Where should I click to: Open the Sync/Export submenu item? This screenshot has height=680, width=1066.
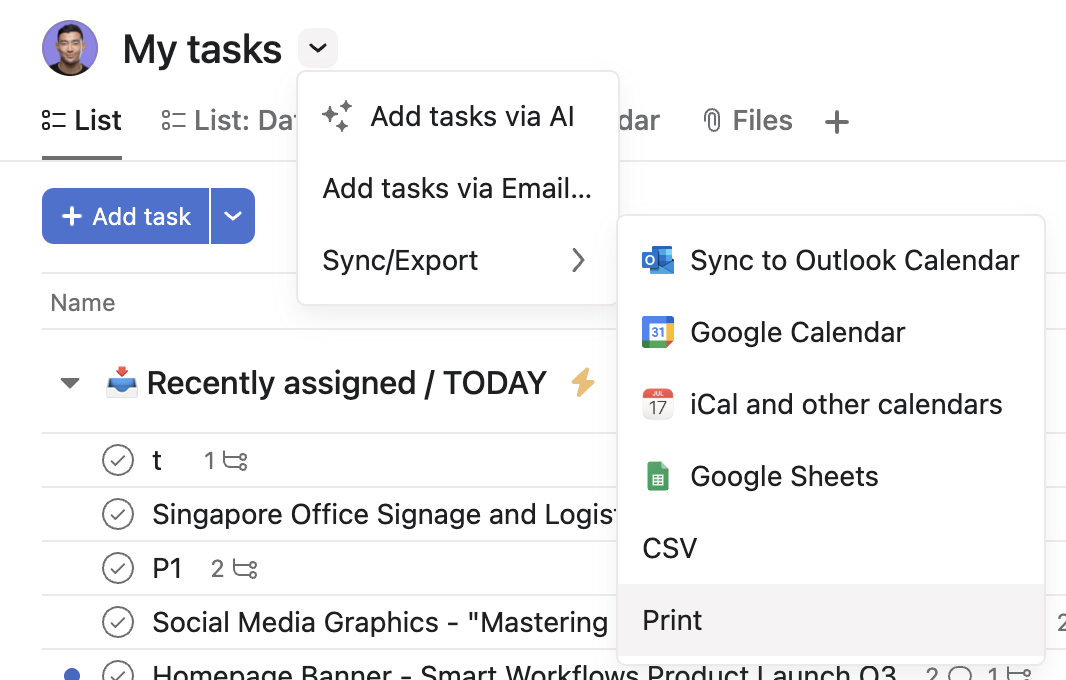click(458, 260)
